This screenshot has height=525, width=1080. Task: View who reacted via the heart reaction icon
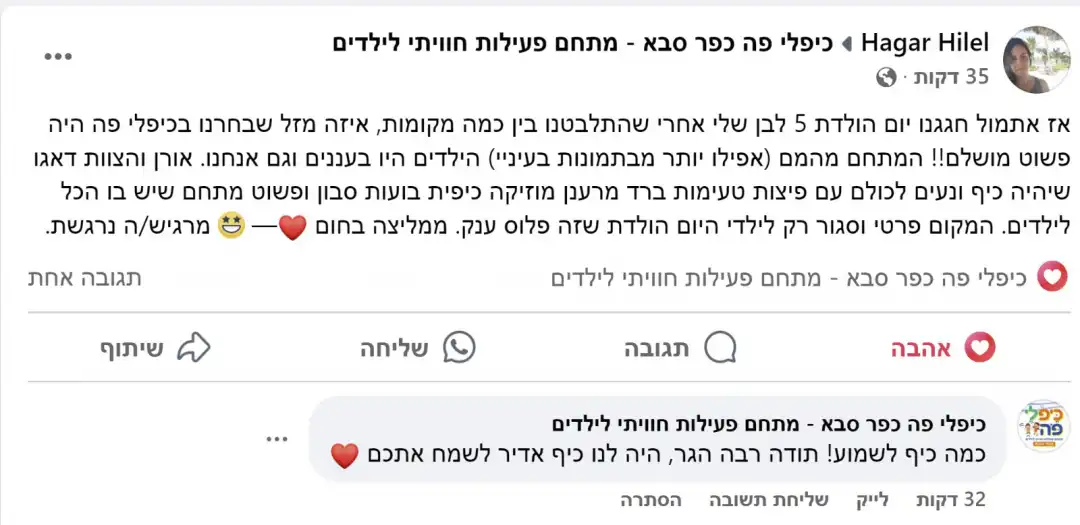[x=1051, y=277]
